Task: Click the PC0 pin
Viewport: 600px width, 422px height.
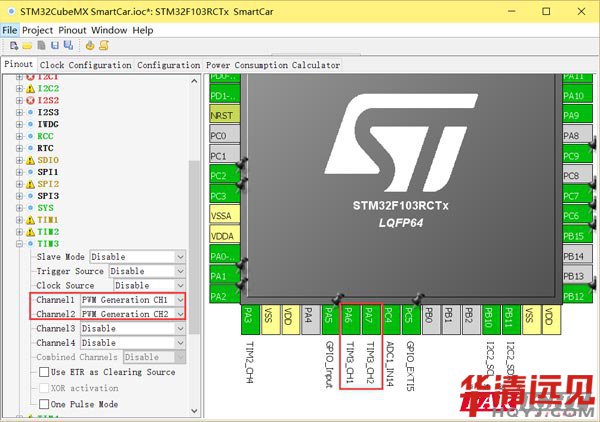Action: (225, 135)
